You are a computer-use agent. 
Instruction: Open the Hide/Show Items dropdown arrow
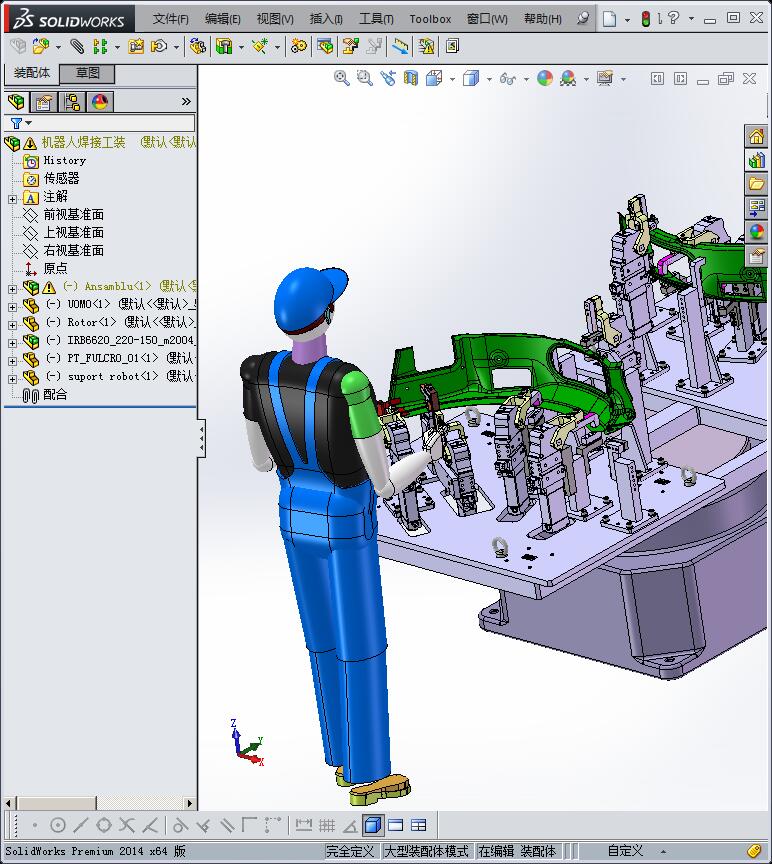point(526,79)
